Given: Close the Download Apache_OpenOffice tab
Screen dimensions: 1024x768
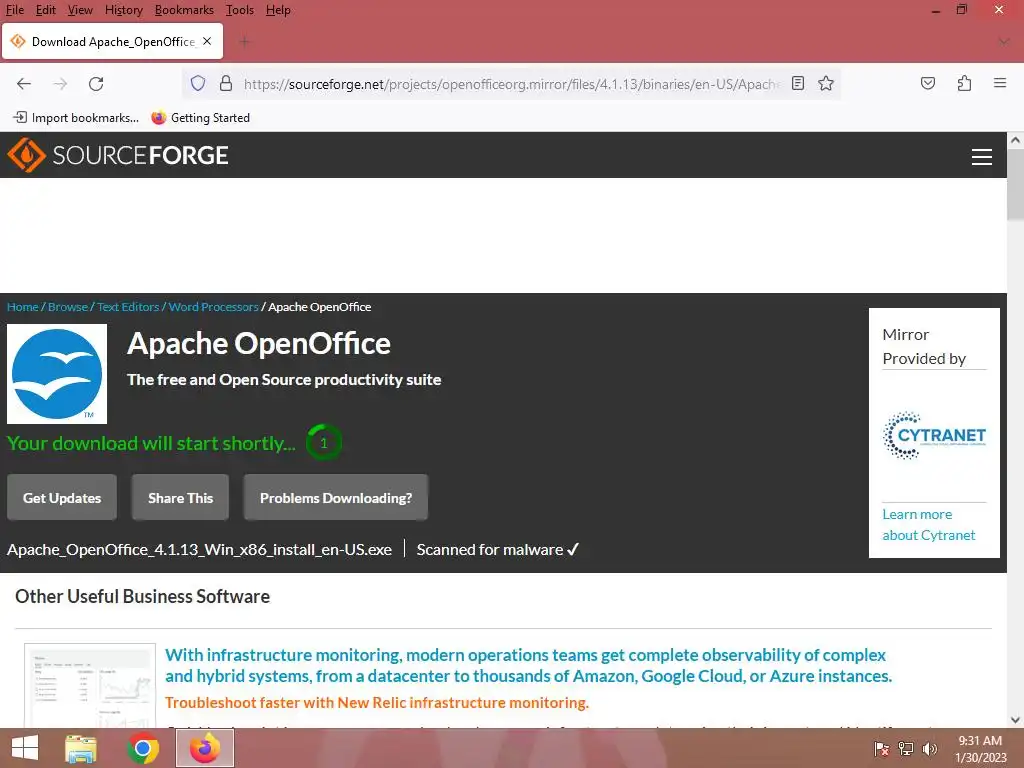Looking at the screenshot, I should pyautogui.click(x=207, y=41).
